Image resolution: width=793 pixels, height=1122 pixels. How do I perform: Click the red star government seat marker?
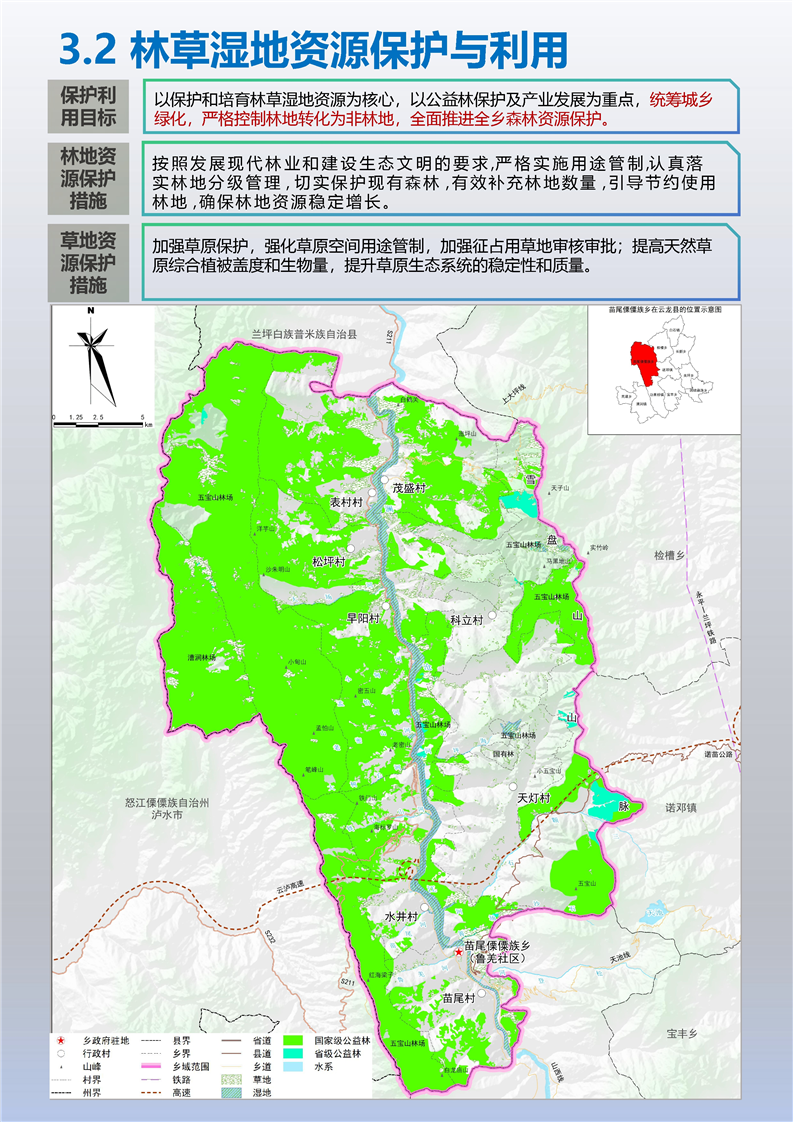(459, 953)
